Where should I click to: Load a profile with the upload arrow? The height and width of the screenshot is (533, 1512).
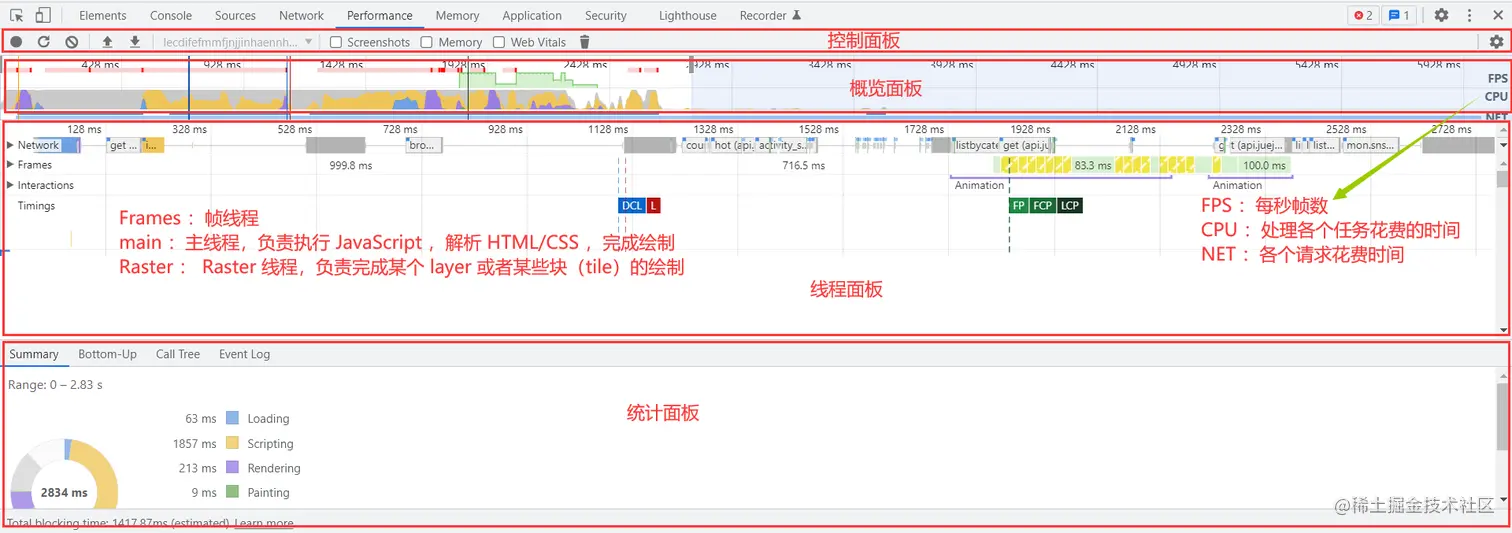coord(108,42)
